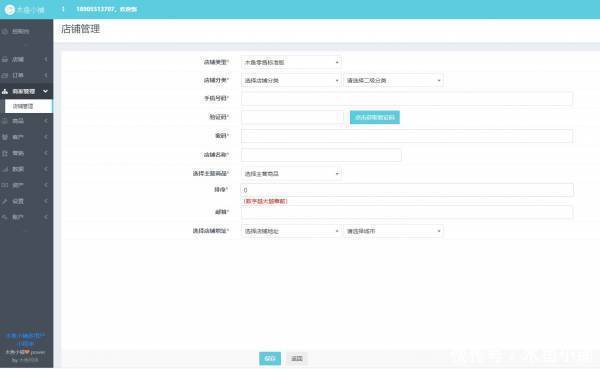Expand the 数据 sidebar chevron
Image resolution: width=600 pixels, height=369 pixels.
tap(46, 169)
